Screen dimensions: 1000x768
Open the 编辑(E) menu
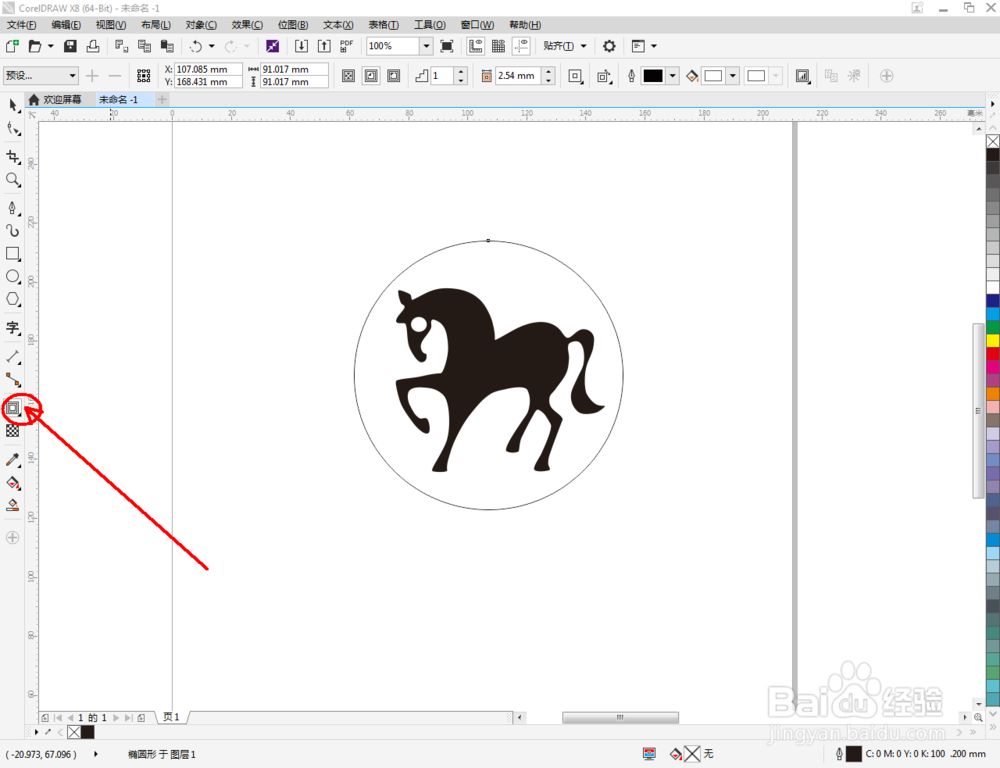[66, 25]
